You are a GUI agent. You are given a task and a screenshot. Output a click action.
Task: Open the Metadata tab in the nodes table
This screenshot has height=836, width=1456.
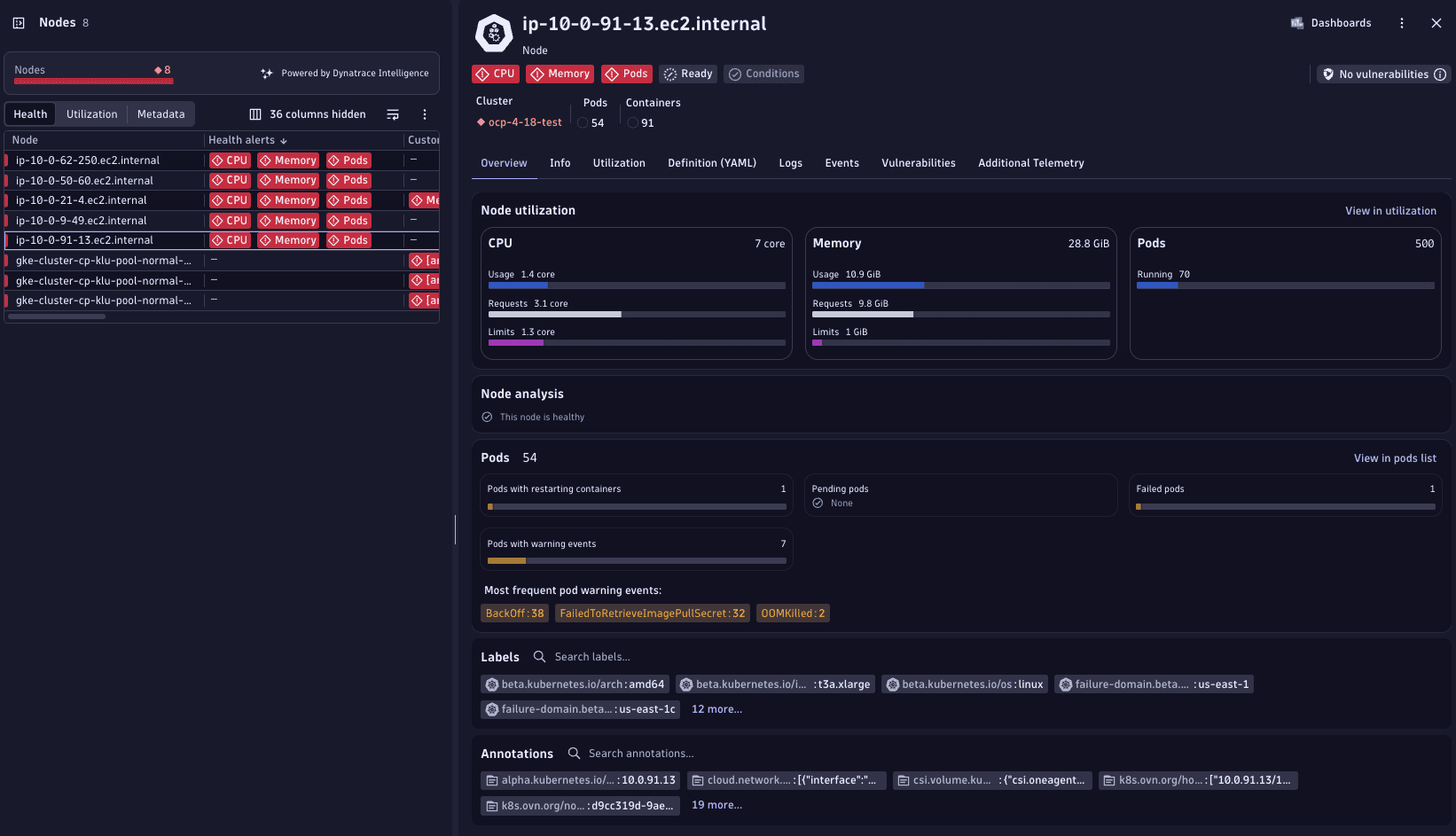(160, 113)
